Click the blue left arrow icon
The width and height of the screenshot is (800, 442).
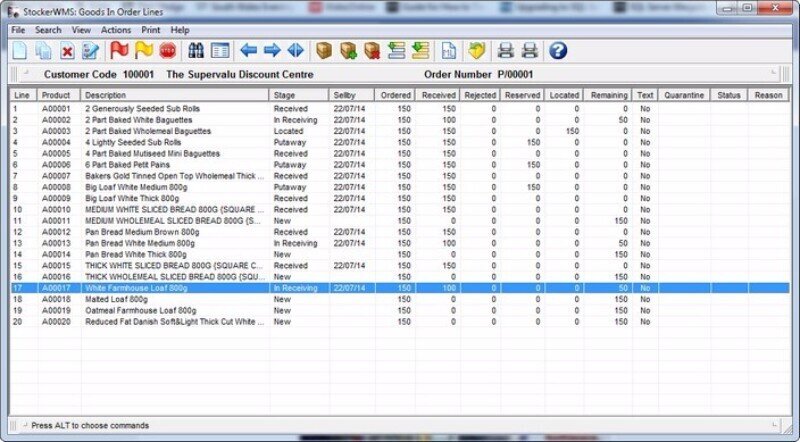pyautogui.click(x=249, y=51)
